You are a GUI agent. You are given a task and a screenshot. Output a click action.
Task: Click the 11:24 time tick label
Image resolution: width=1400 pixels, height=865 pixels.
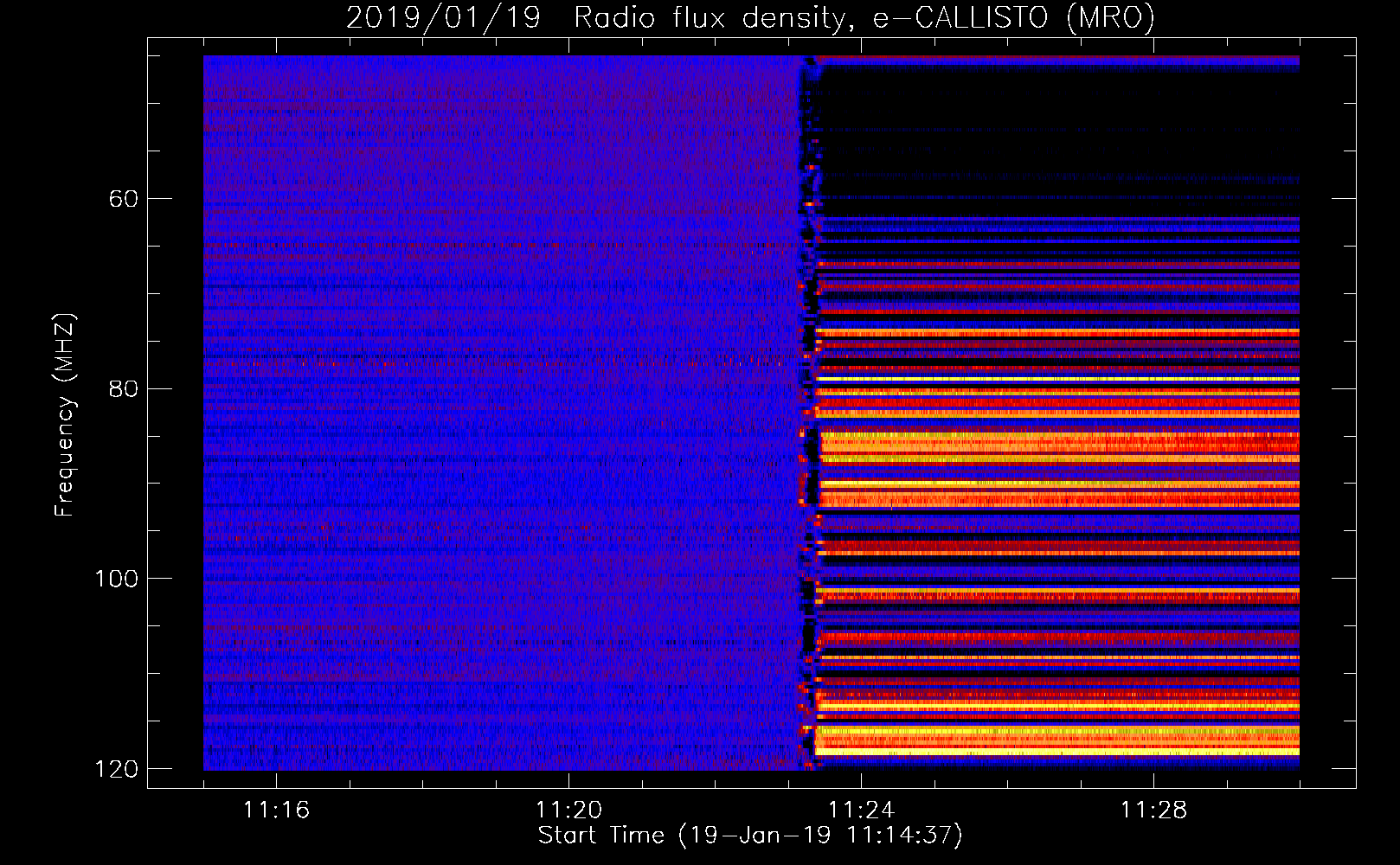tap(861, 810)
